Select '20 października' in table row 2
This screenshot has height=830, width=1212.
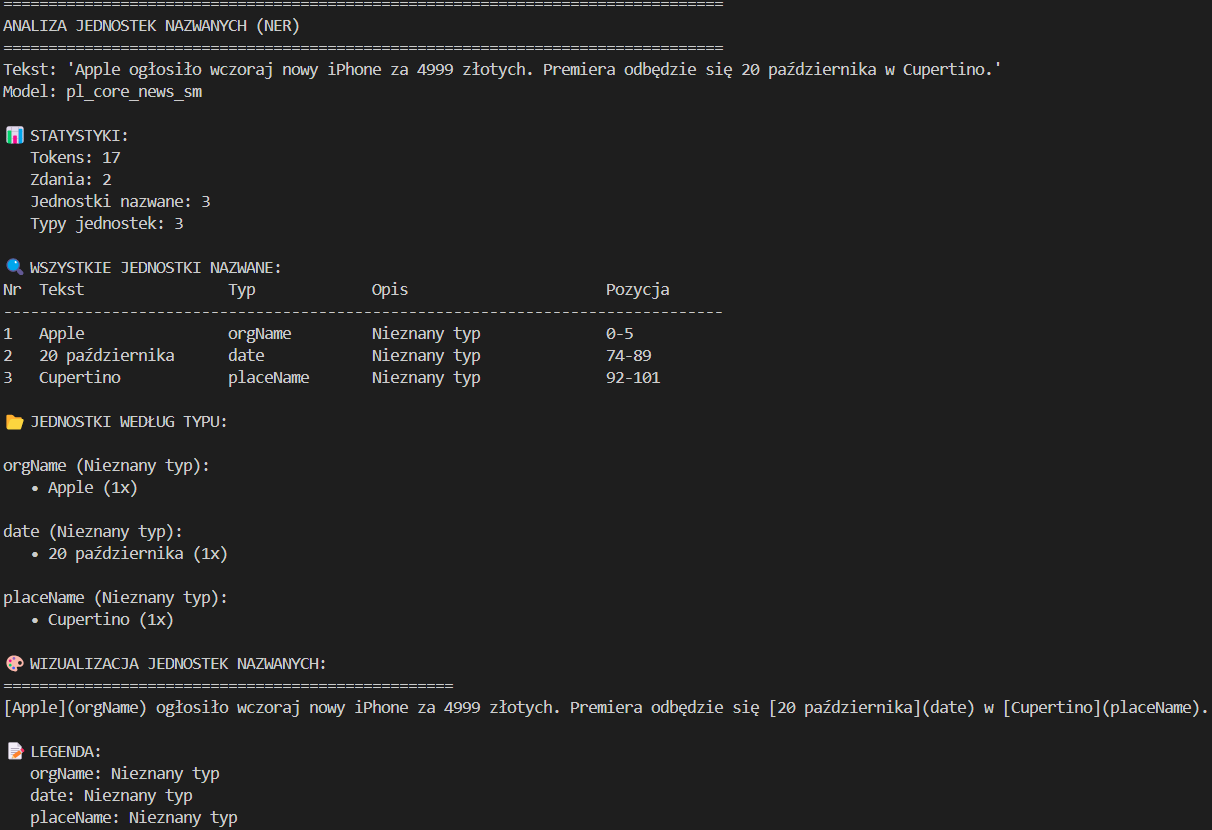pos(107,355)
